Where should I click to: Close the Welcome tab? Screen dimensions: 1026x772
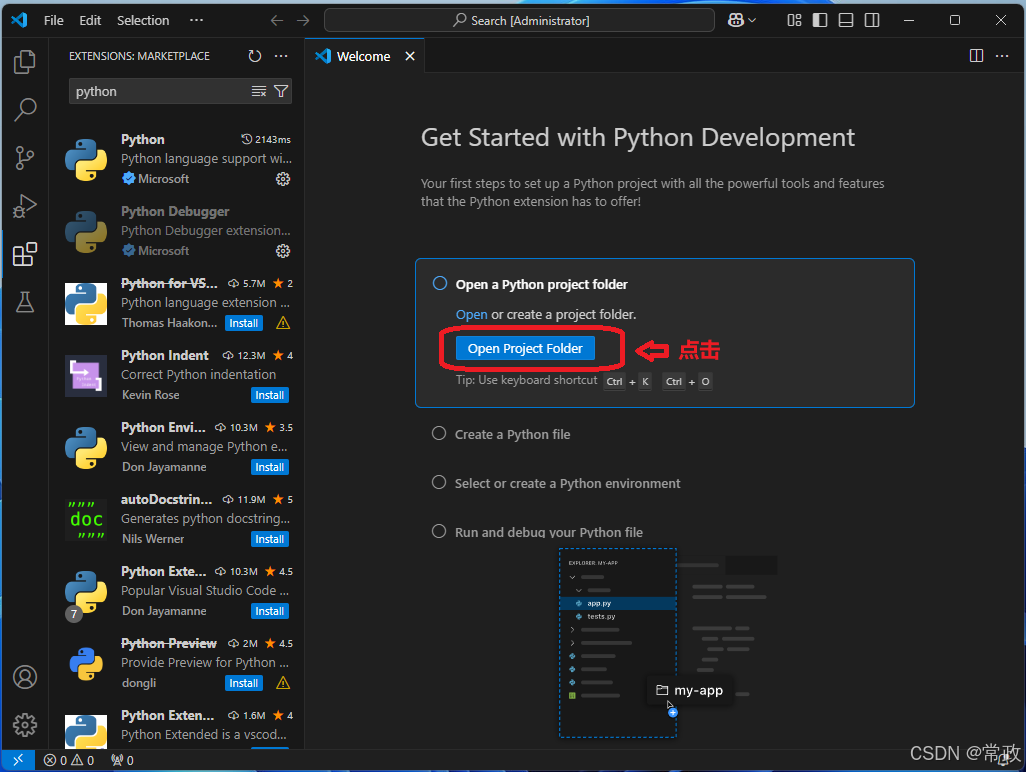coord(410,56)
